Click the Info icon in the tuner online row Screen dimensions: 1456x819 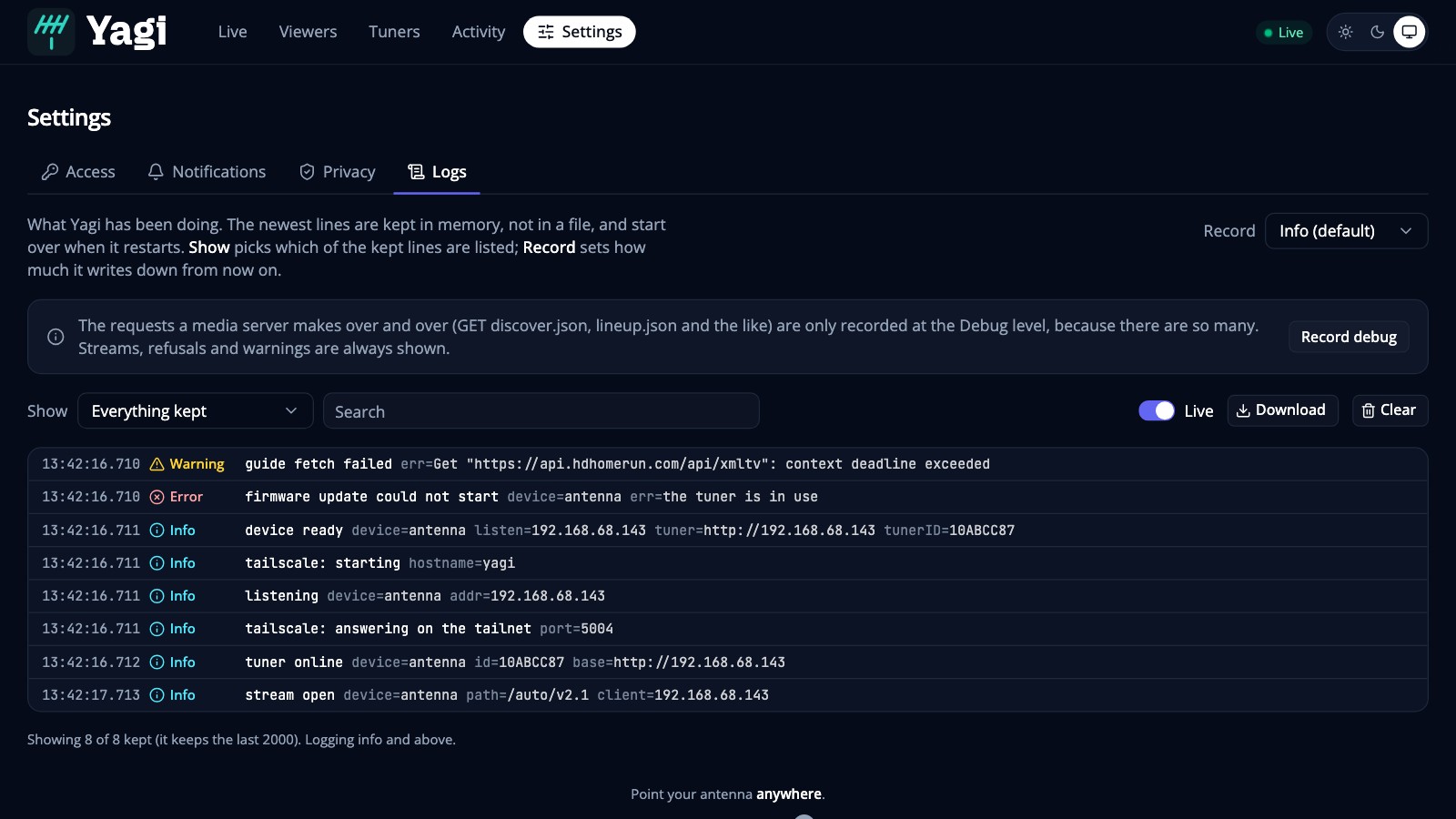pos(157,662)
